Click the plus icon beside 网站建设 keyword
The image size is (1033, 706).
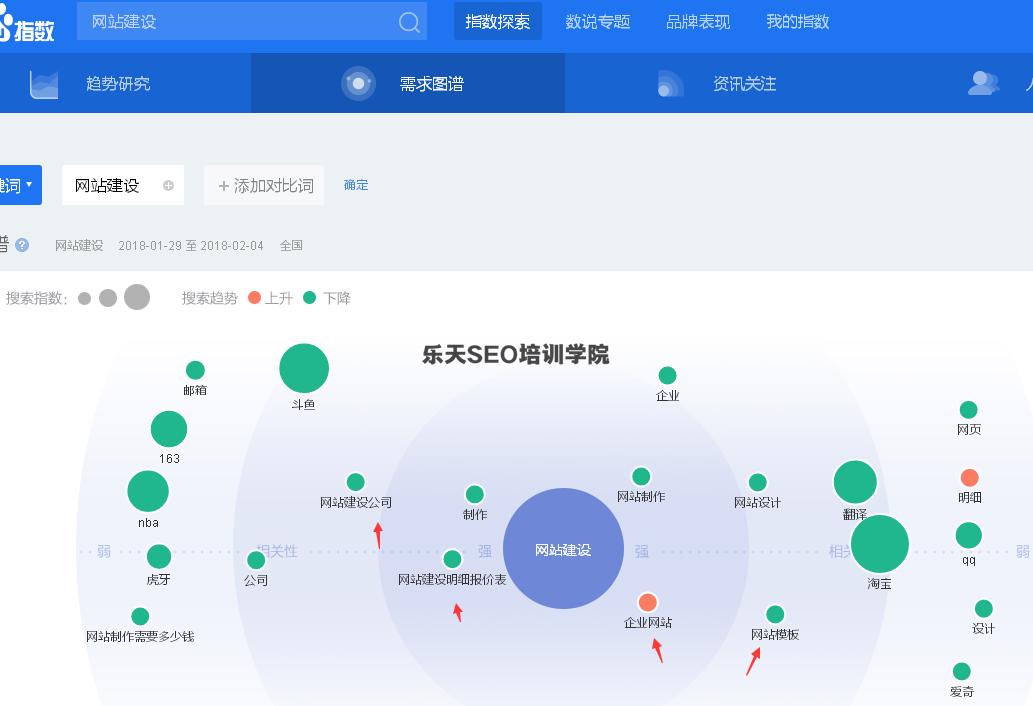click(x=169, y=184)
